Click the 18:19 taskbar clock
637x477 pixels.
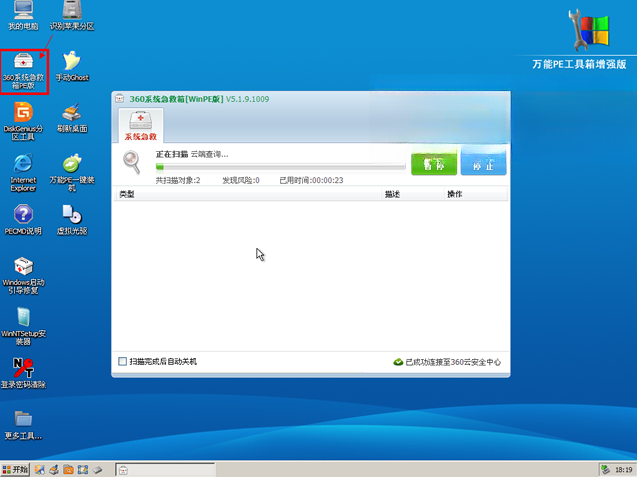(x=624, y=470)
